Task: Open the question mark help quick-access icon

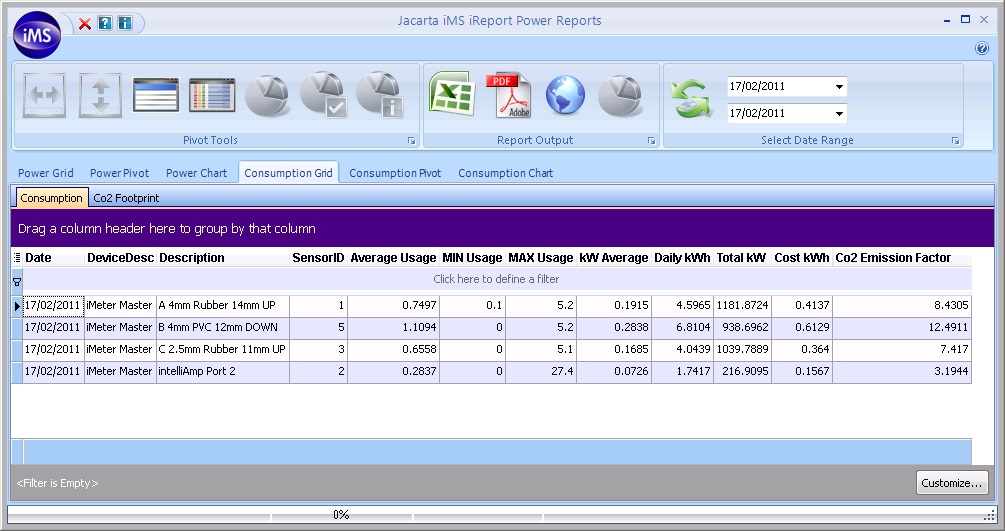Action: click(x=104, y=24)
